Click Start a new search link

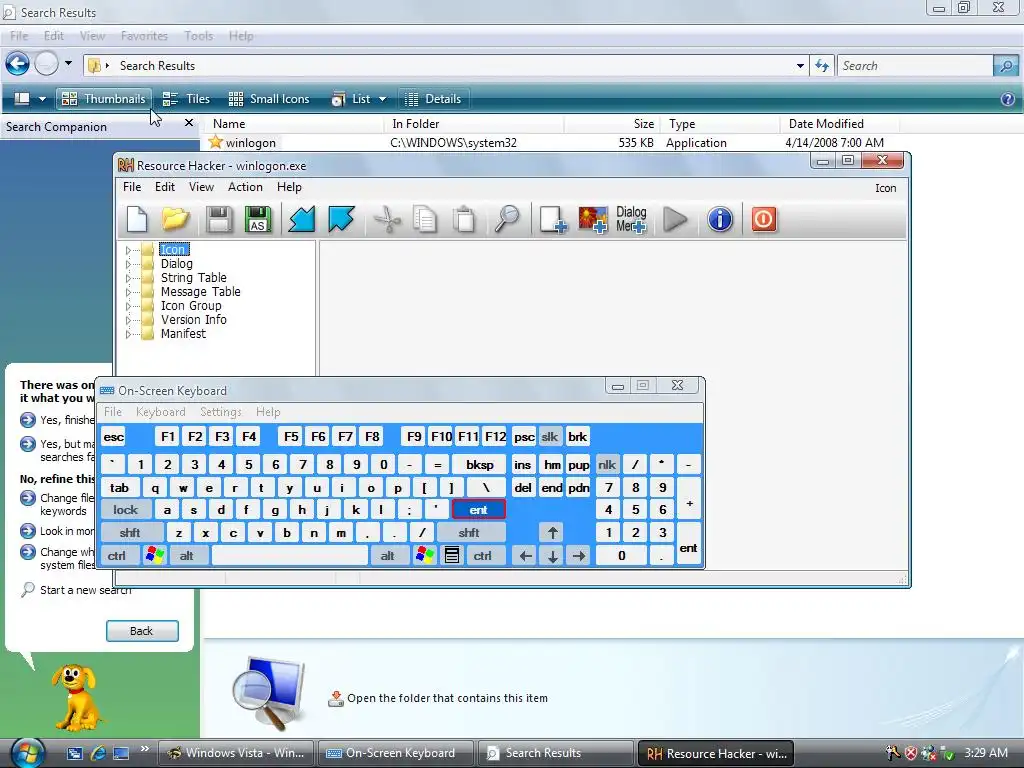(x=85, y=590)
